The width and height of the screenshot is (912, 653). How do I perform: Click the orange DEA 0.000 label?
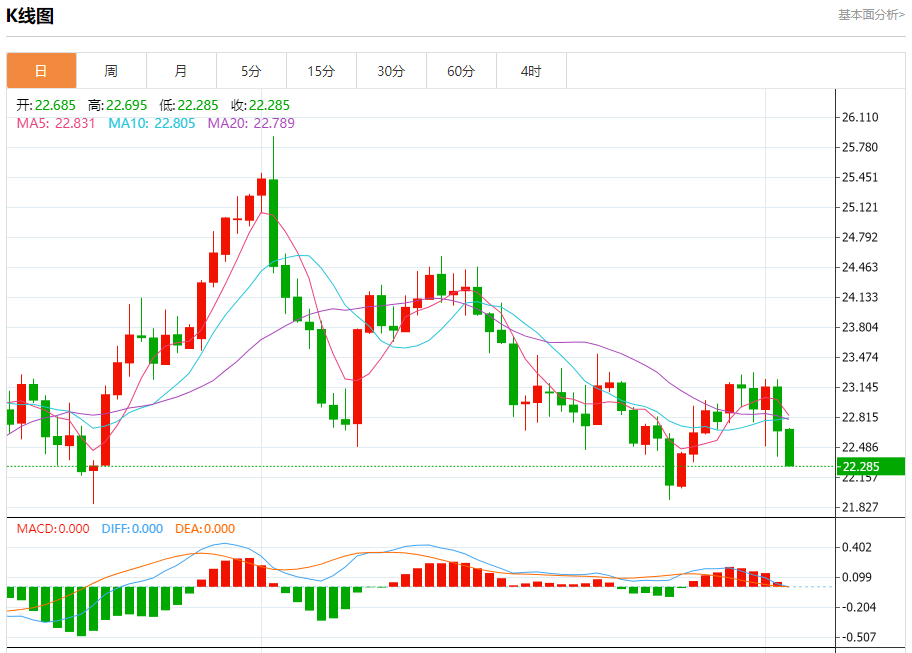[205, 529]
